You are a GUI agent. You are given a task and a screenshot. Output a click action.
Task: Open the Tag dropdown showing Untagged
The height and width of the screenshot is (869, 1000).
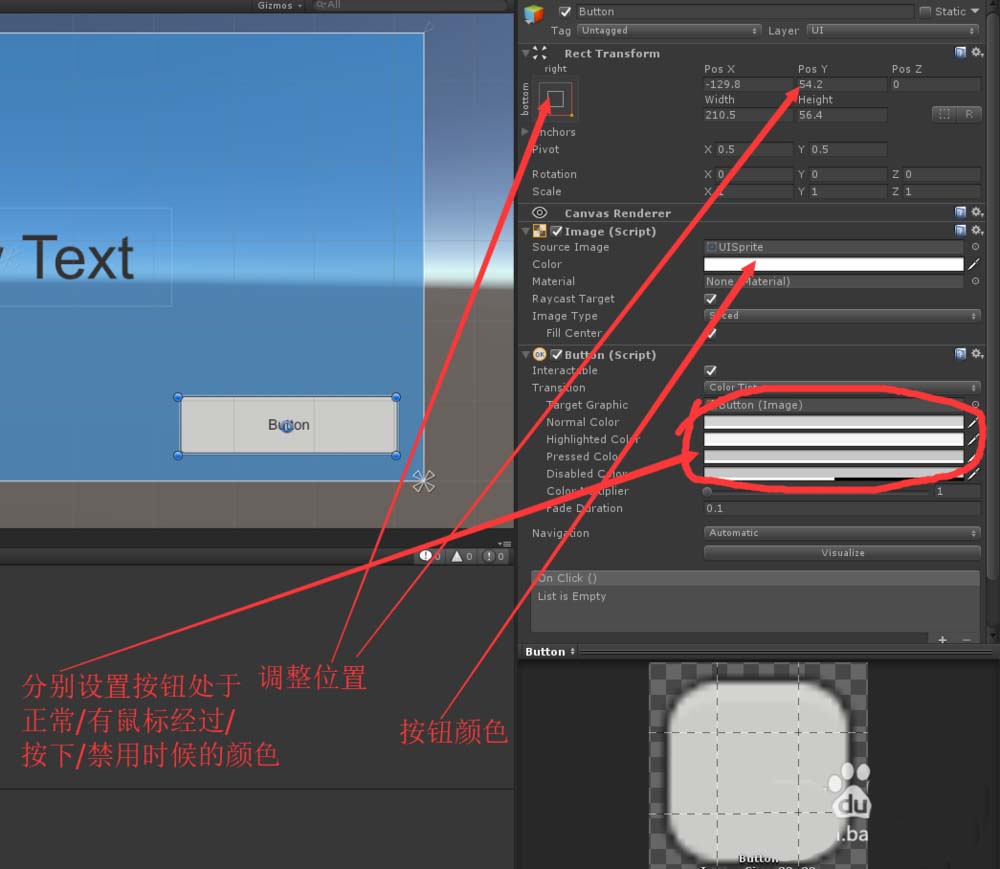[668, 31]
